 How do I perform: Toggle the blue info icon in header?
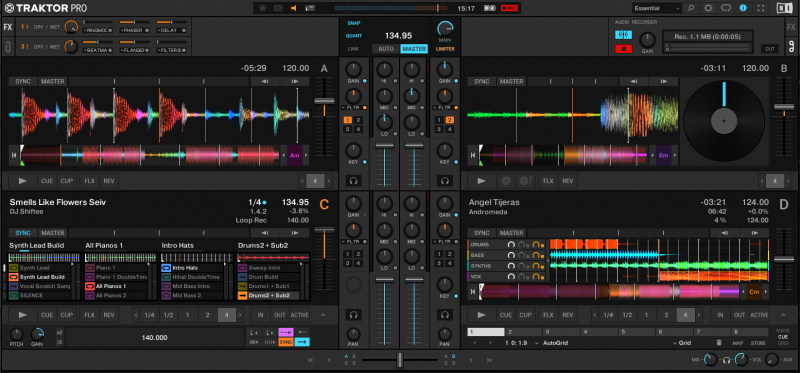click(743, 8)
